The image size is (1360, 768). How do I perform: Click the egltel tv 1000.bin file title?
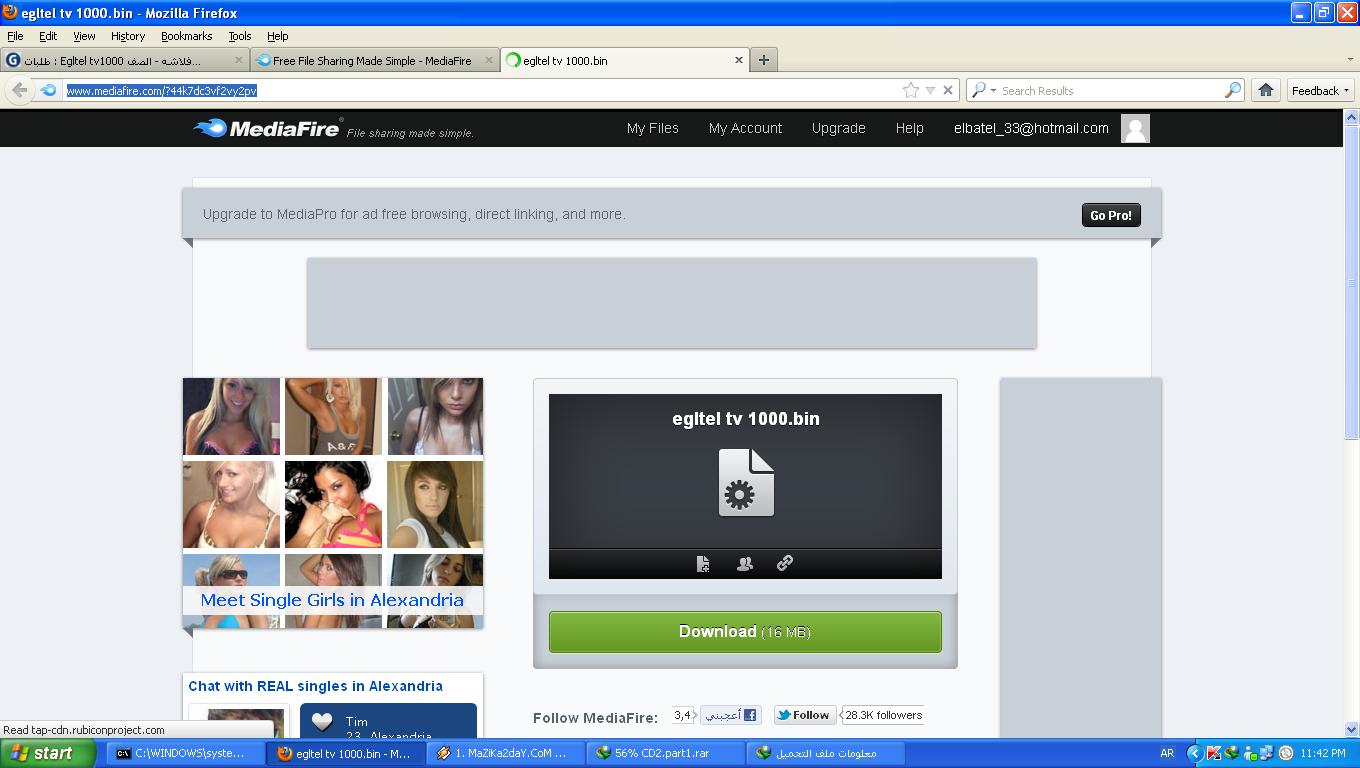tap(746, 419)
